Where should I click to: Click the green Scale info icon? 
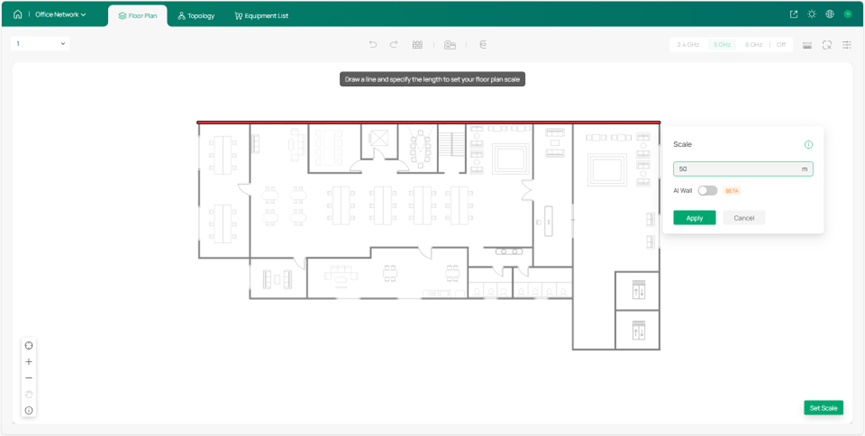pos(809,145)
